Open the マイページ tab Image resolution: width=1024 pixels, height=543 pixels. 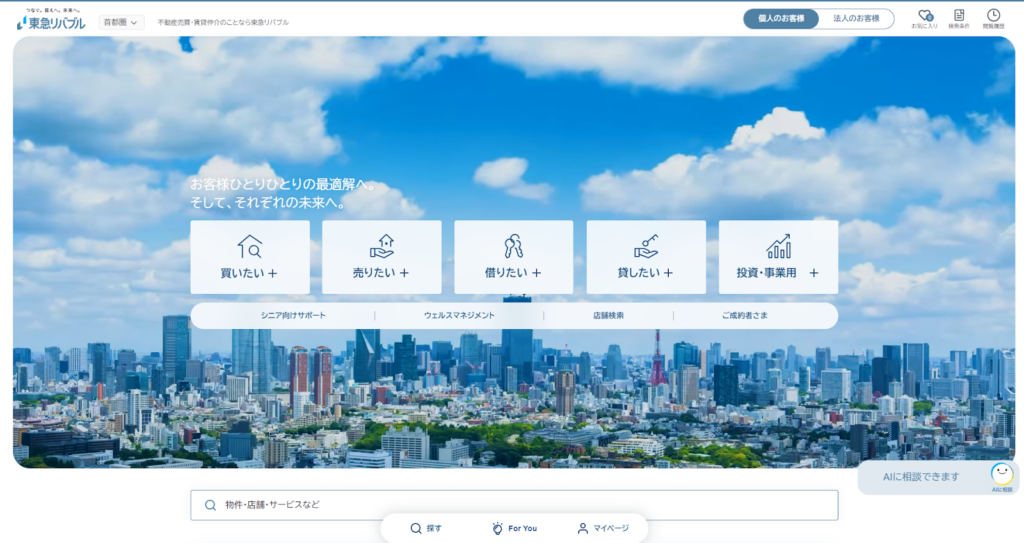click(603, 528)
